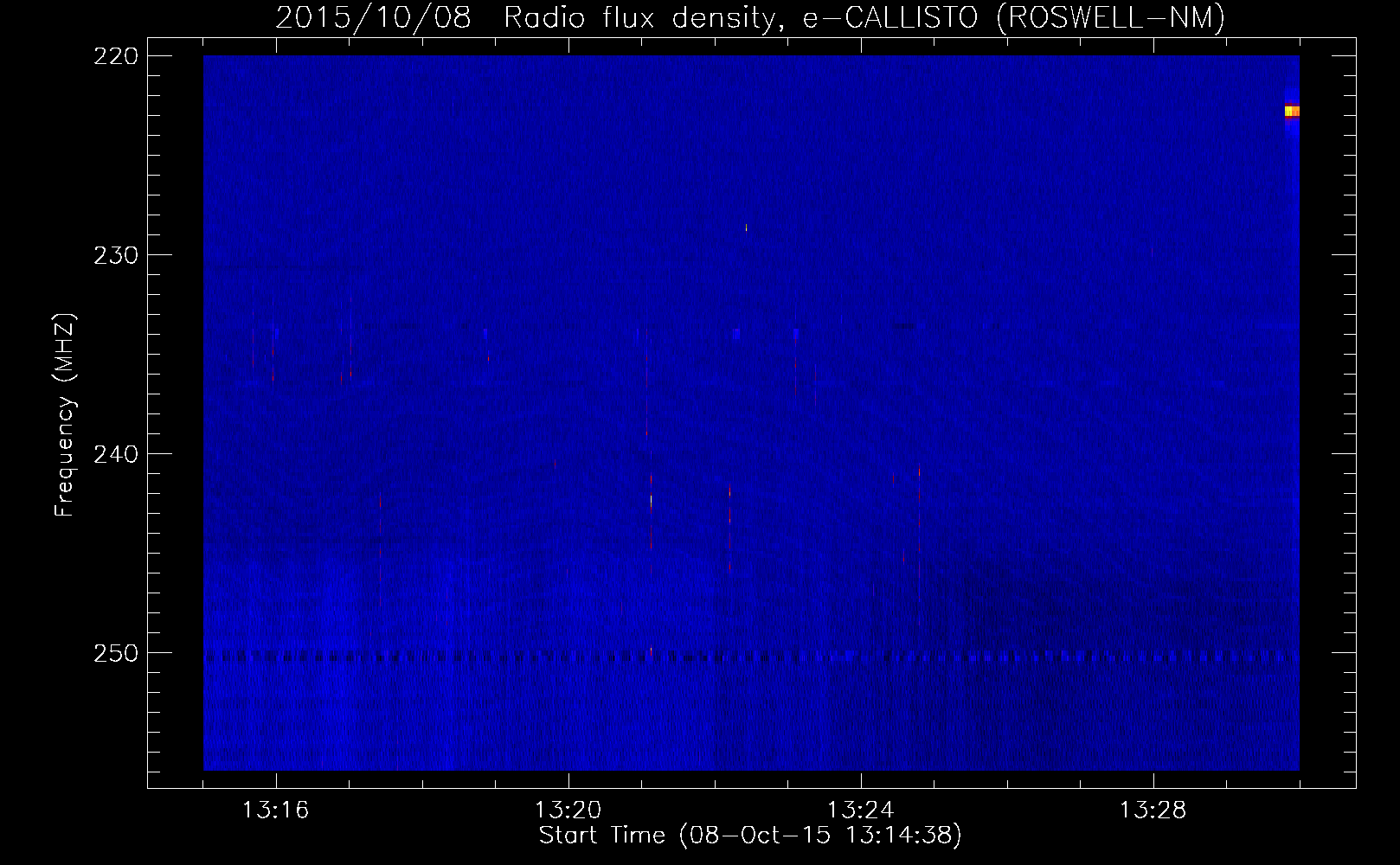
Task: Click the 220 frequency tick label
Action: coord(115,56)
